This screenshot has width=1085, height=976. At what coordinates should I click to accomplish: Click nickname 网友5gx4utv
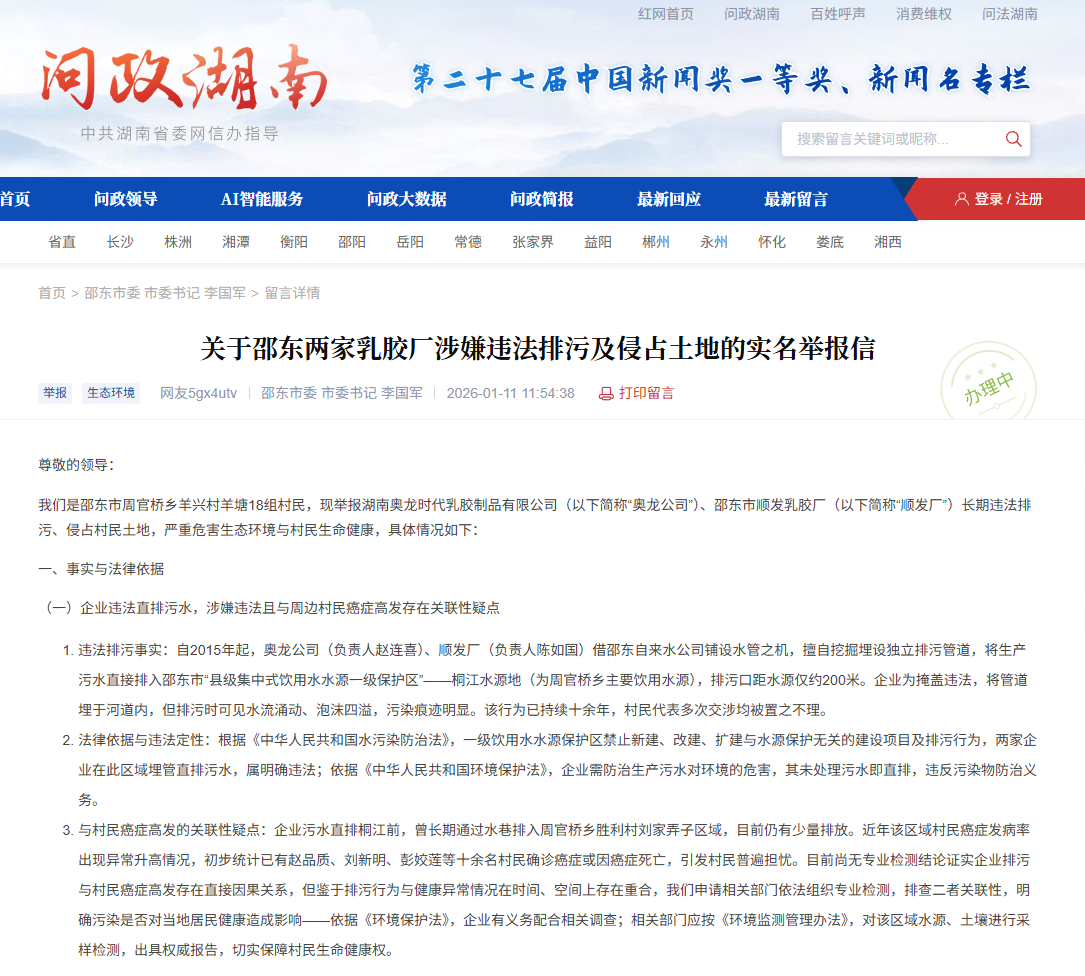(x=201, y=393)
